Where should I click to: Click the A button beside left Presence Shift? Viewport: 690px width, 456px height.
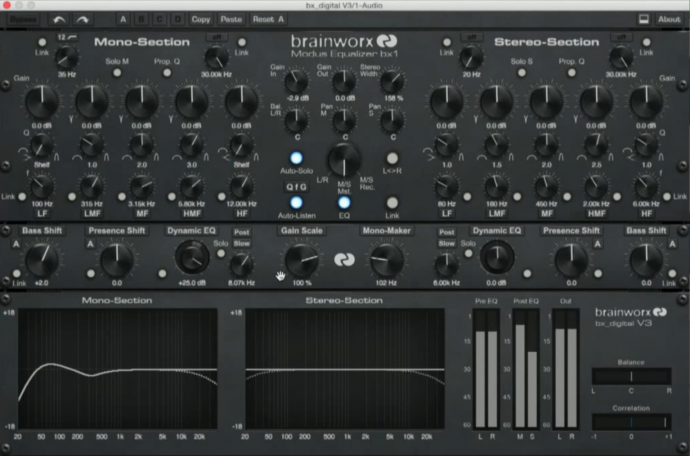(x=91, y=244)
